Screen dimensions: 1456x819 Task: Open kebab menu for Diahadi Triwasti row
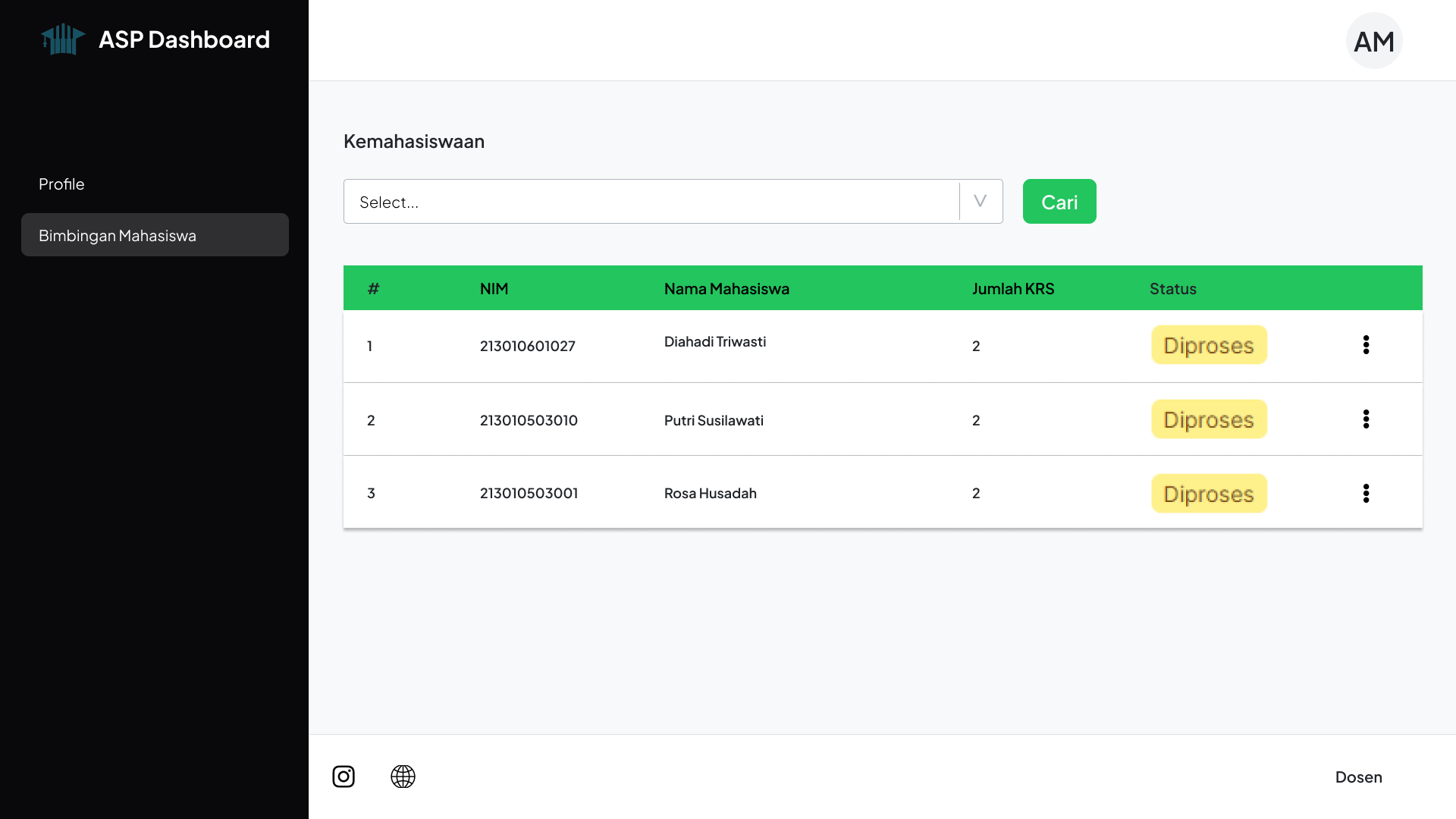click(1366, 345)
